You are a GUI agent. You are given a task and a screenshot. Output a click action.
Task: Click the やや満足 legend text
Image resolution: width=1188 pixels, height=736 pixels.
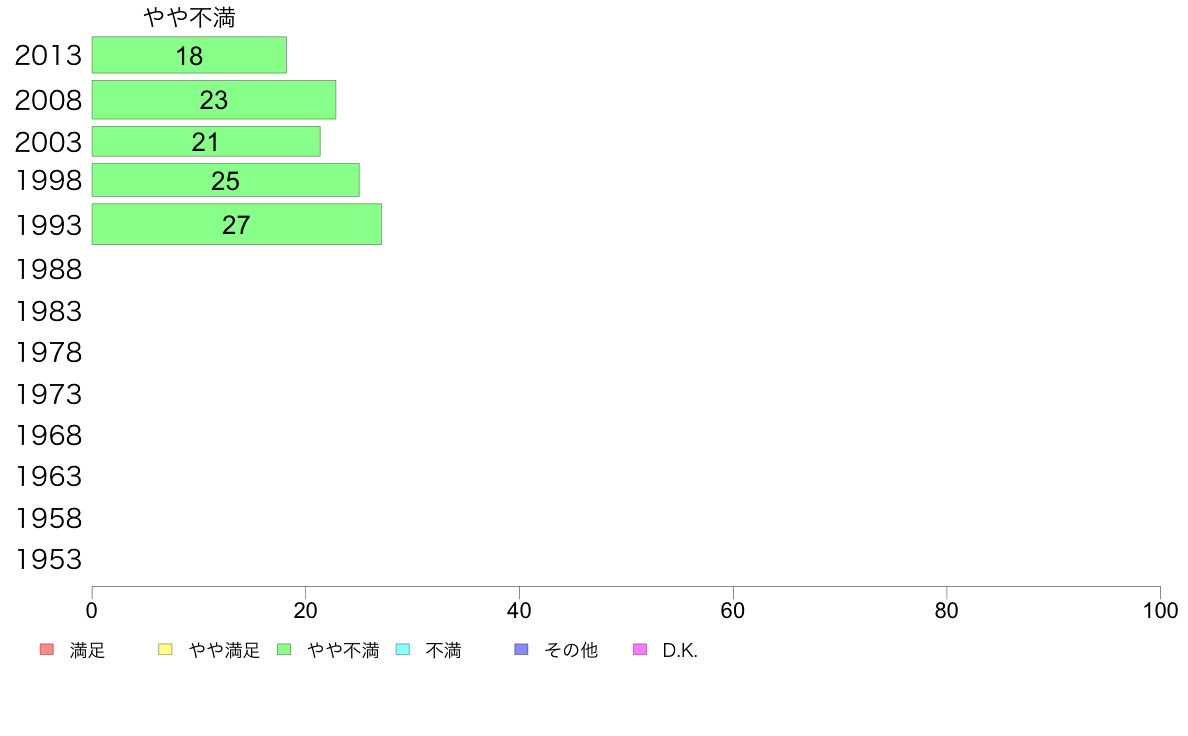click(224, 650)
